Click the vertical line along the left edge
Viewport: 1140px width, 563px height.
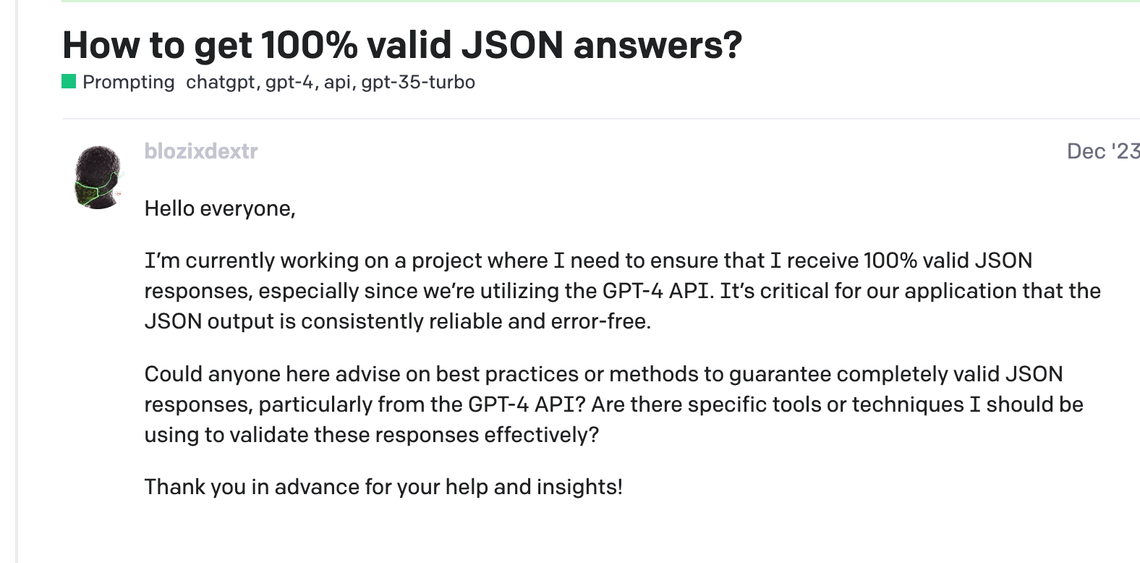[x=16, y=300]
